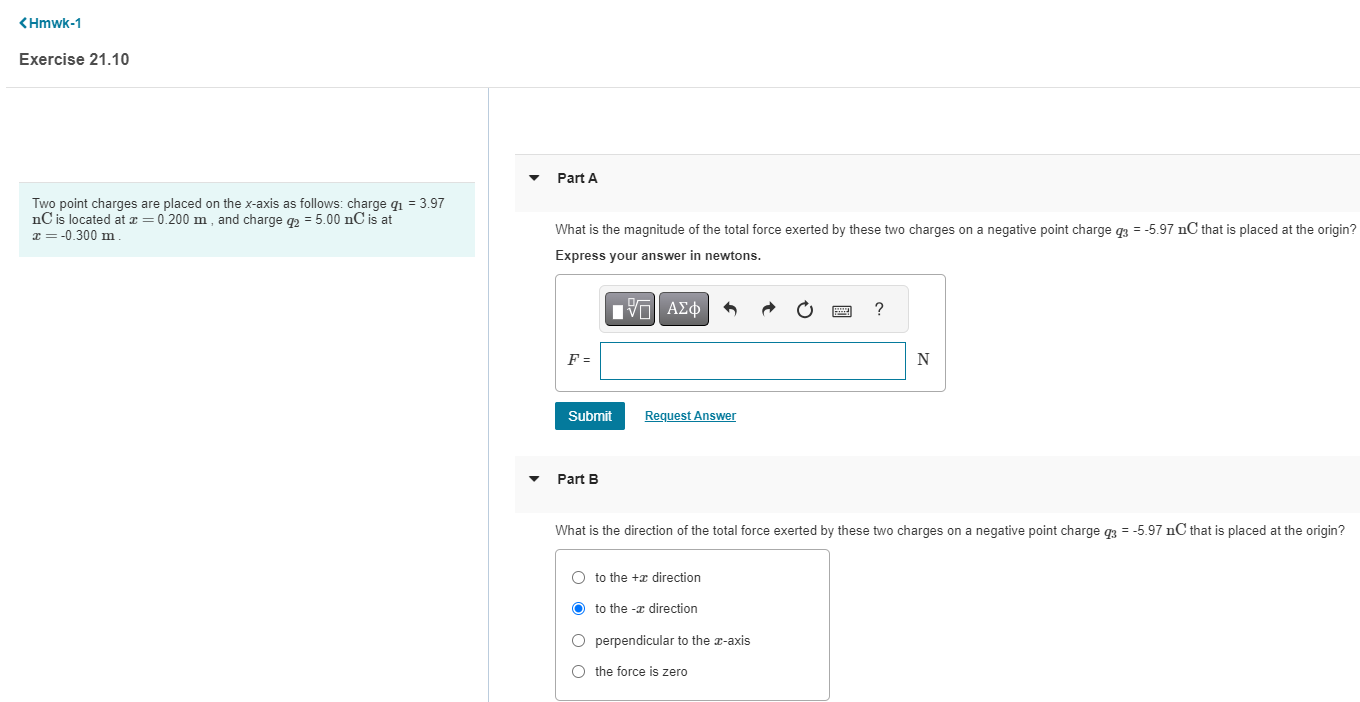Undo the last edit in the answer box
The height and width of the screenshot is (702, 1360).
point(731,309)
